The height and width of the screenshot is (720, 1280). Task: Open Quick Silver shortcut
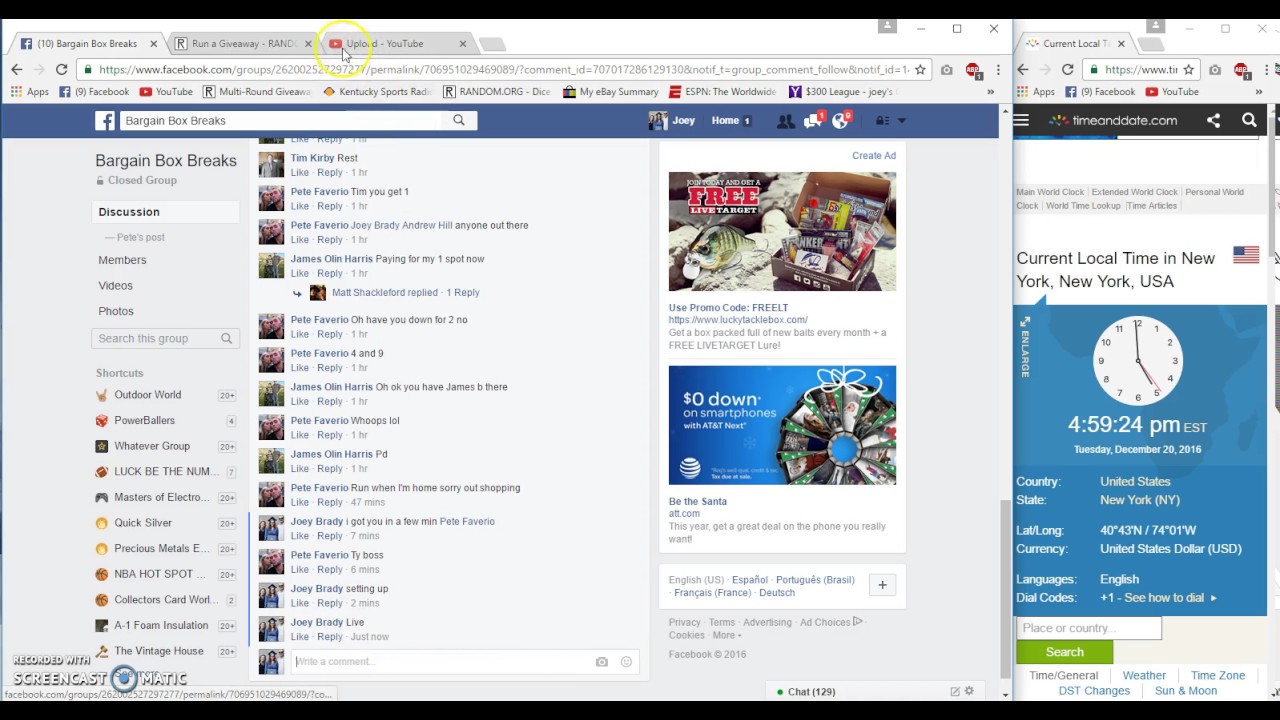click(x=143, y=523)
